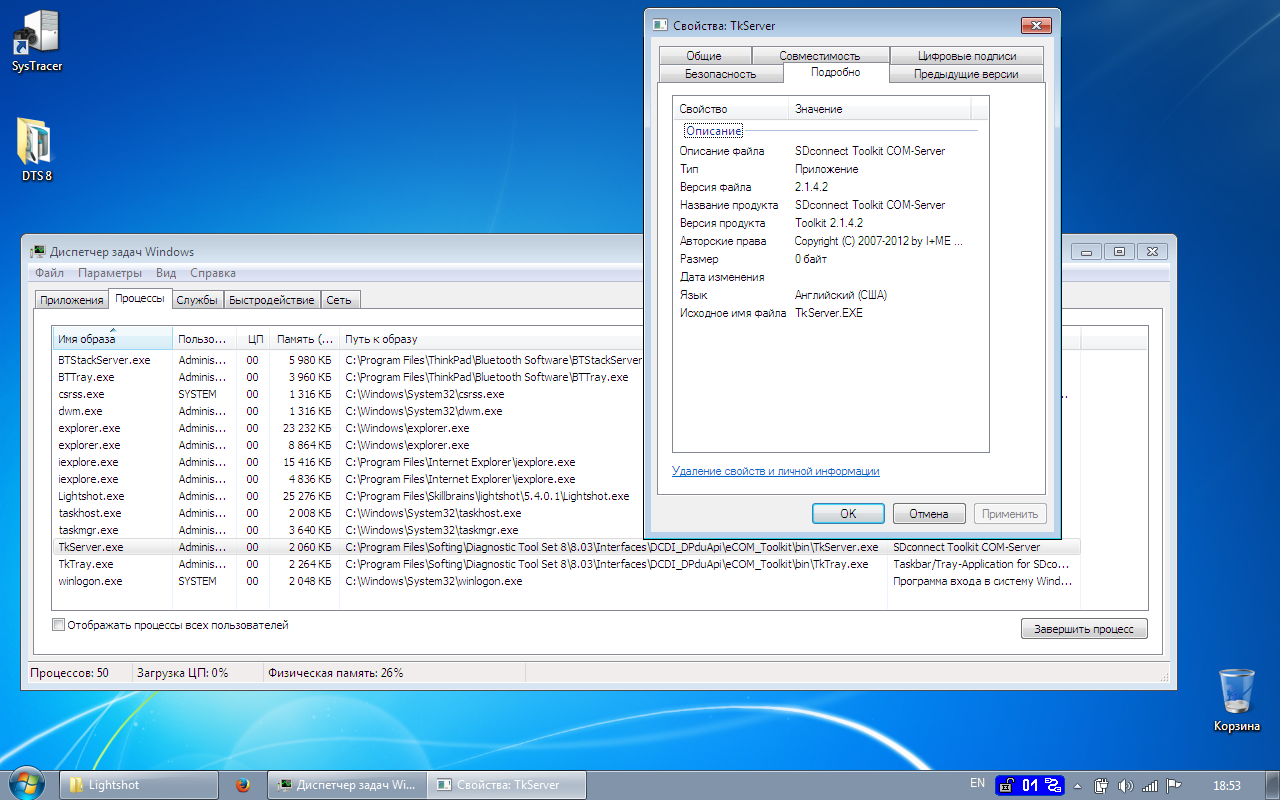Click the EN language indicator
The height and width of the screenshot is (800, 1280).
(977, 783)
